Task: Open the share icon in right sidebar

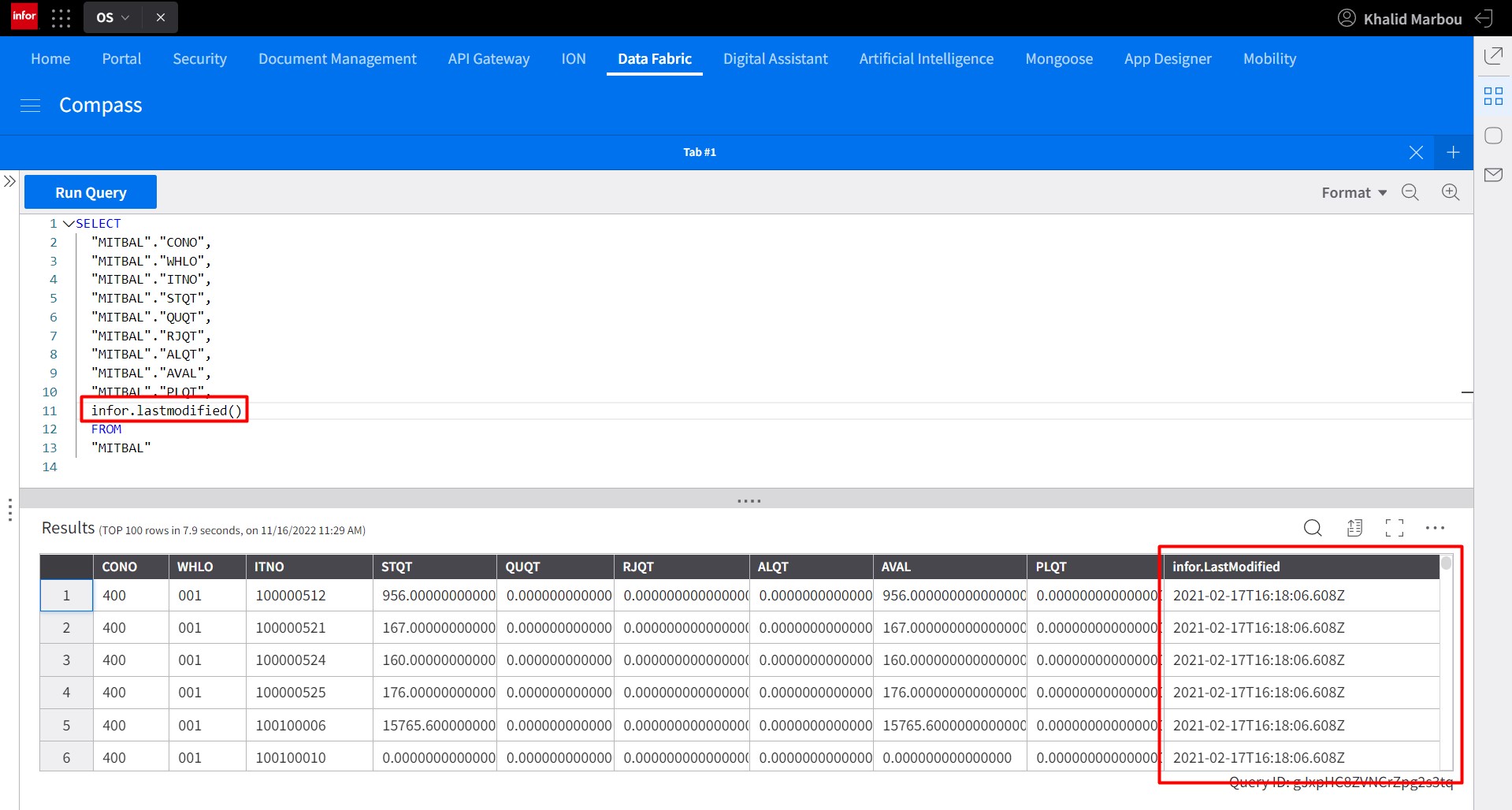Action: pos(1493,56)
